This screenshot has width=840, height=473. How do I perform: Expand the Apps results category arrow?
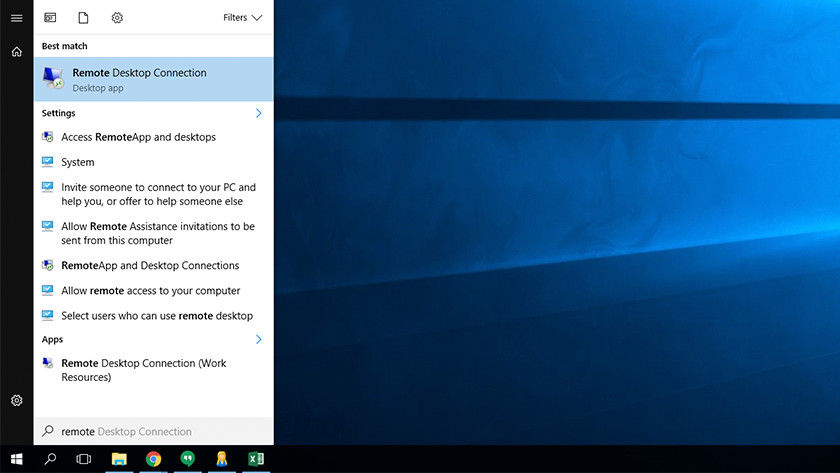pos(258,340)
